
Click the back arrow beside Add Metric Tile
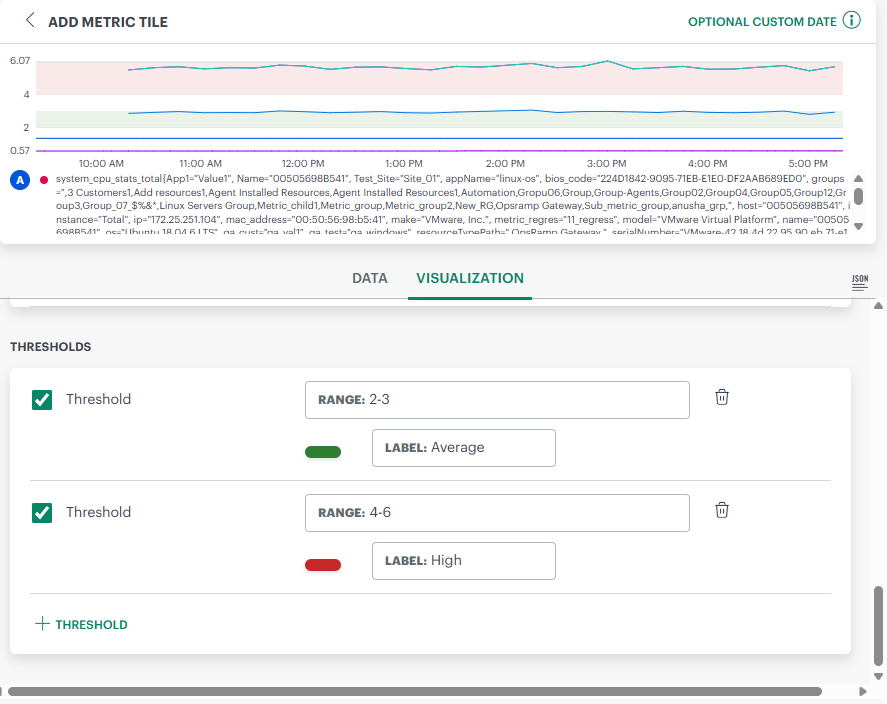click(x=30, y=21)
